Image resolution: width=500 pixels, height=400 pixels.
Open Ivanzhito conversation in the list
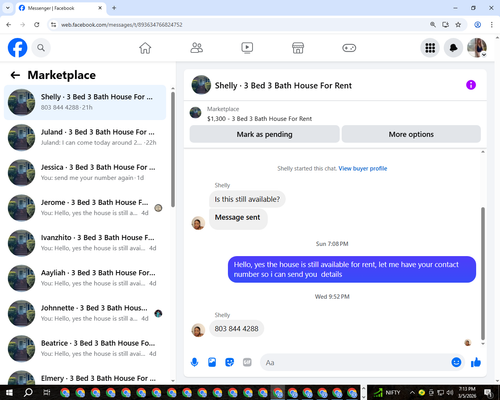(85, 243)
